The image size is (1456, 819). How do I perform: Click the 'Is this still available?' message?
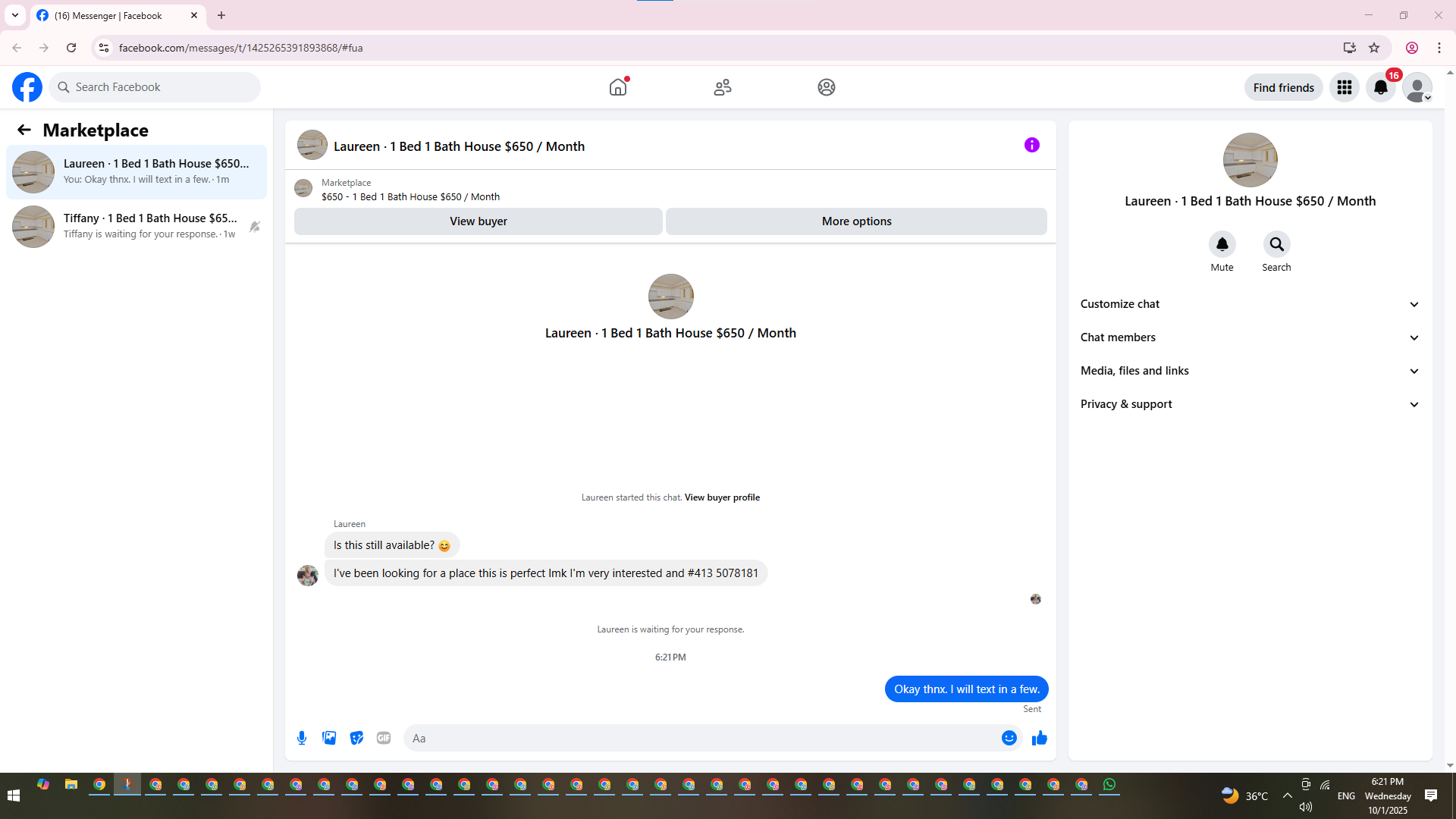click(x=392, y=545)
